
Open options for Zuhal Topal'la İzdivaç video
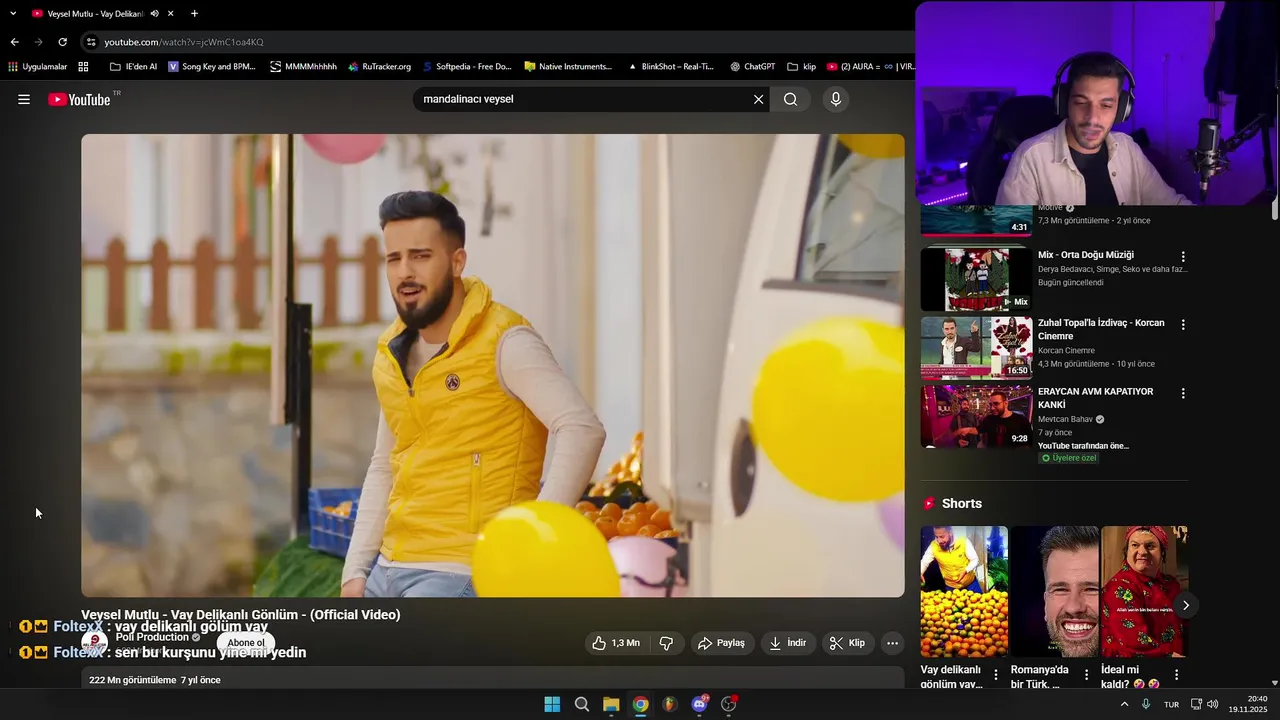(1183, 325)
